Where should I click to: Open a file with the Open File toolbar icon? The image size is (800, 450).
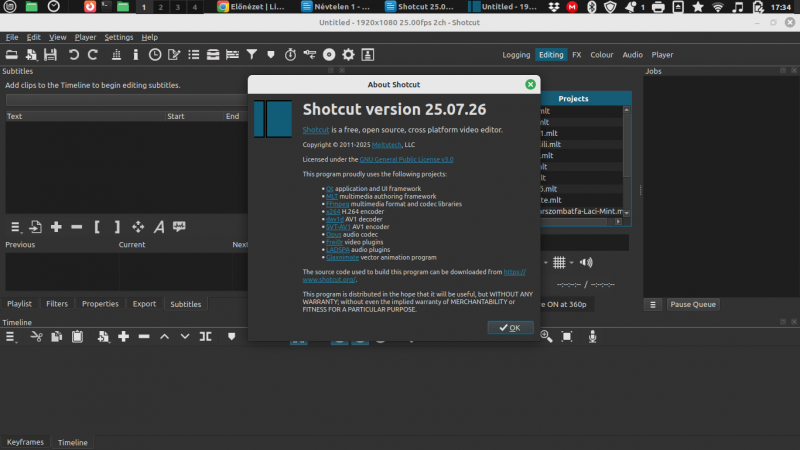tap(12, 55)
